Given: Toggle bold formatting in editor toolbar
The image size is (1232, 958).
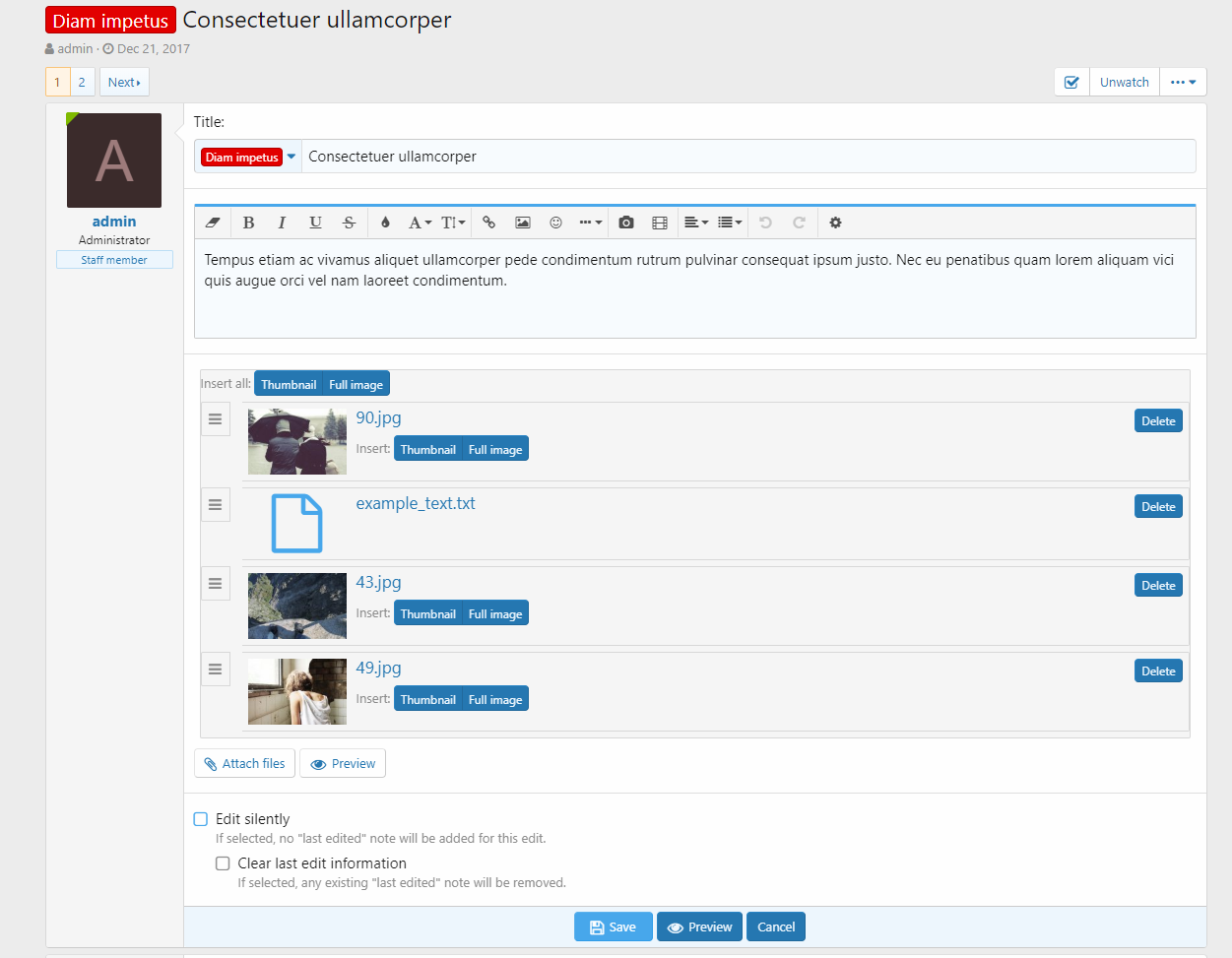Looking at the screenshot, I should click(248, 223).
